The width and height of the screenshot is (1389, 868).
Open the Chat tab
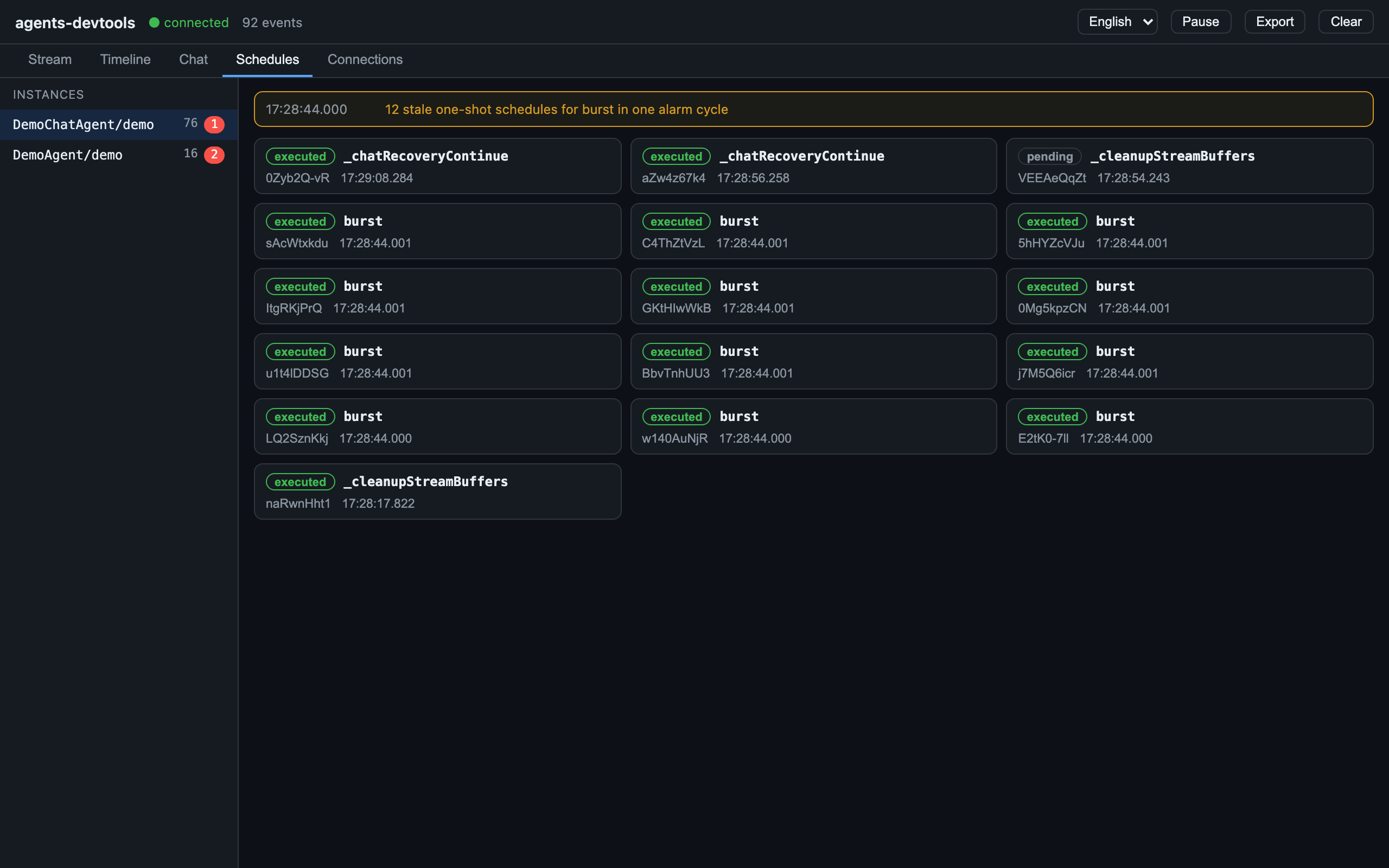pyautogui.click(x=193, y=60)
